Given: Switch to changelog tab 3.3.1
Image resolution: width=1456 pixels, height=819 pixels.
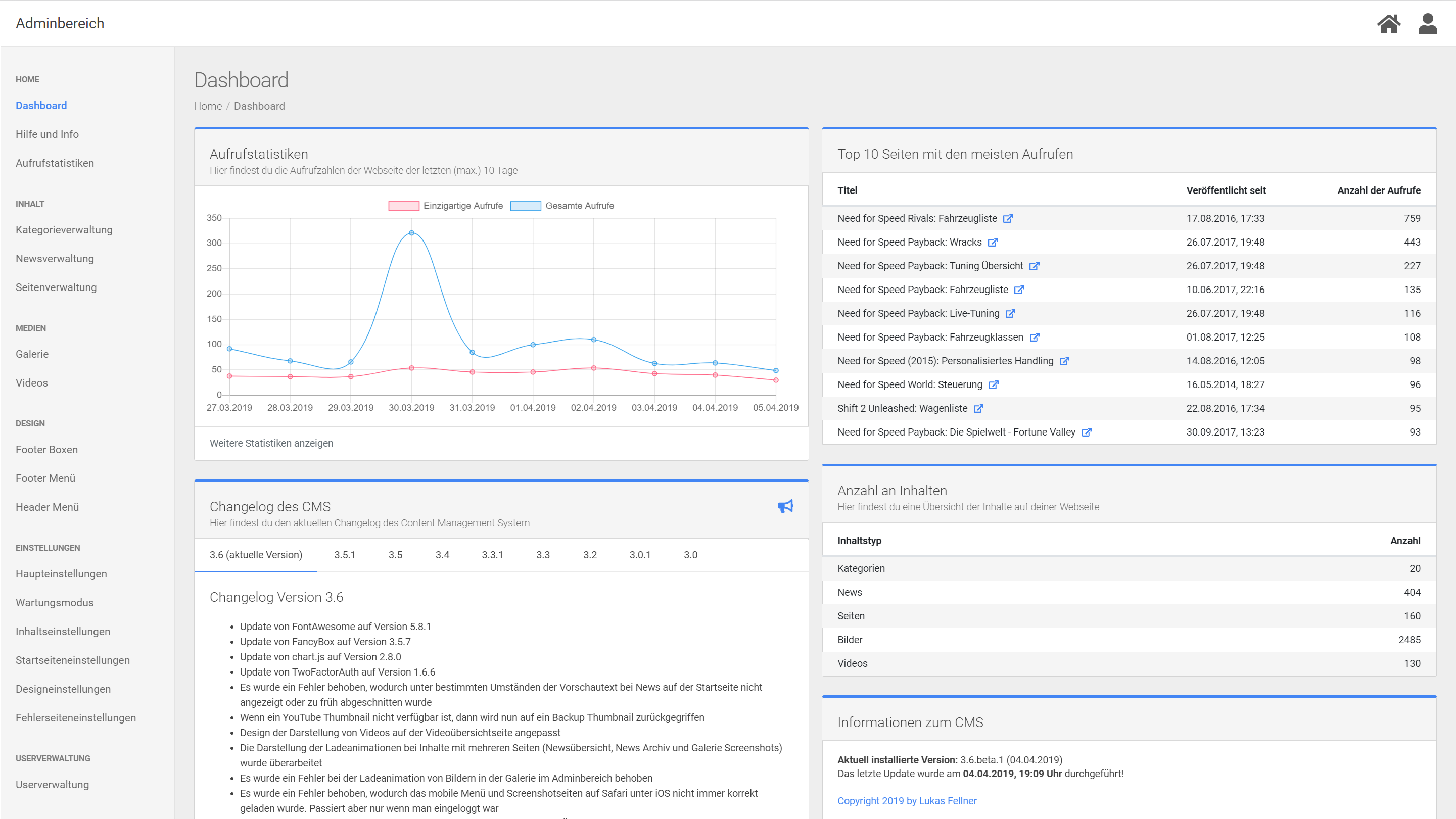Looking at the screenshot, I should (x=492, y=555).
